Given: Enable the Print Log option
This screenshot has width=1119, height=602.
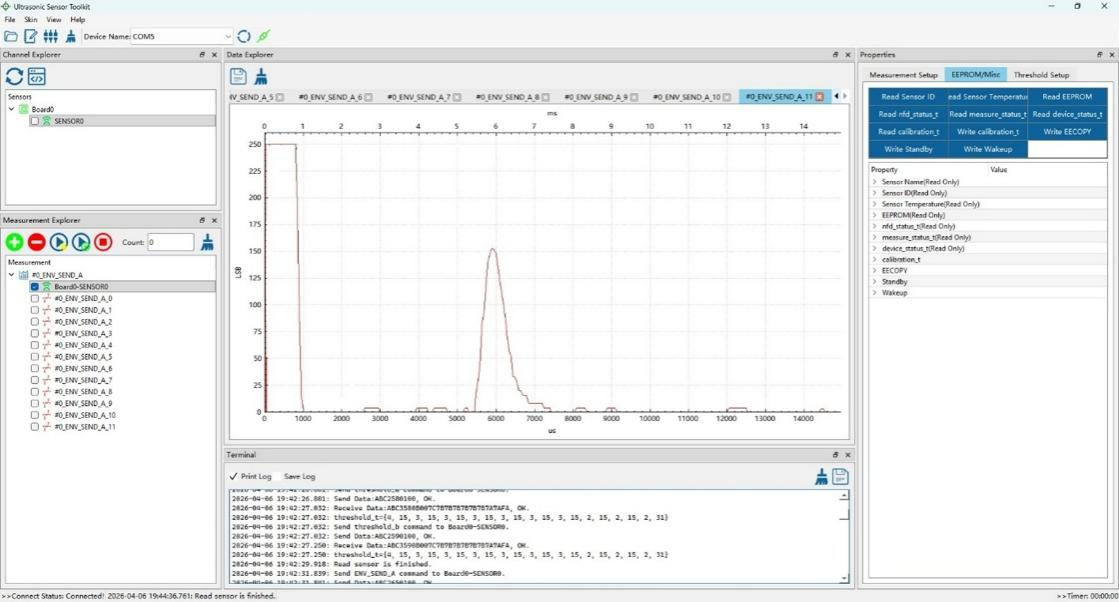Looking at the screenshot, I should (250, 477).
